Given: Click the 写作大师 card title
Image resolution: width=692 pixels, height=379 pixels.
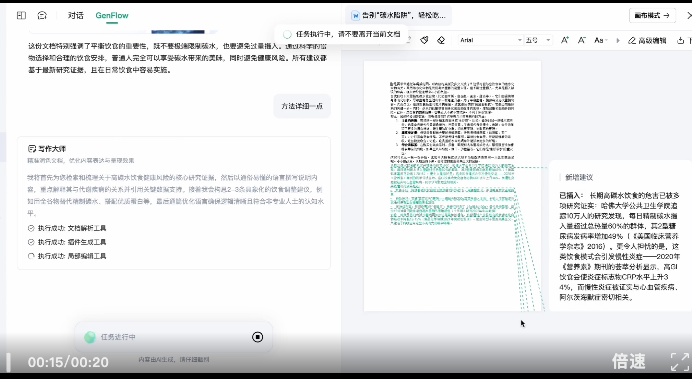Looking at the screenshot, I should point(52,149).
